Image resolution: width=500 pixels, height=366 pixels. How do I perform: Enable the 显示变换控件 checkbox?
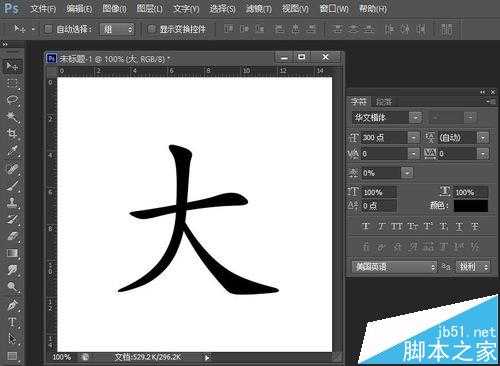click(x=152, y=29)
